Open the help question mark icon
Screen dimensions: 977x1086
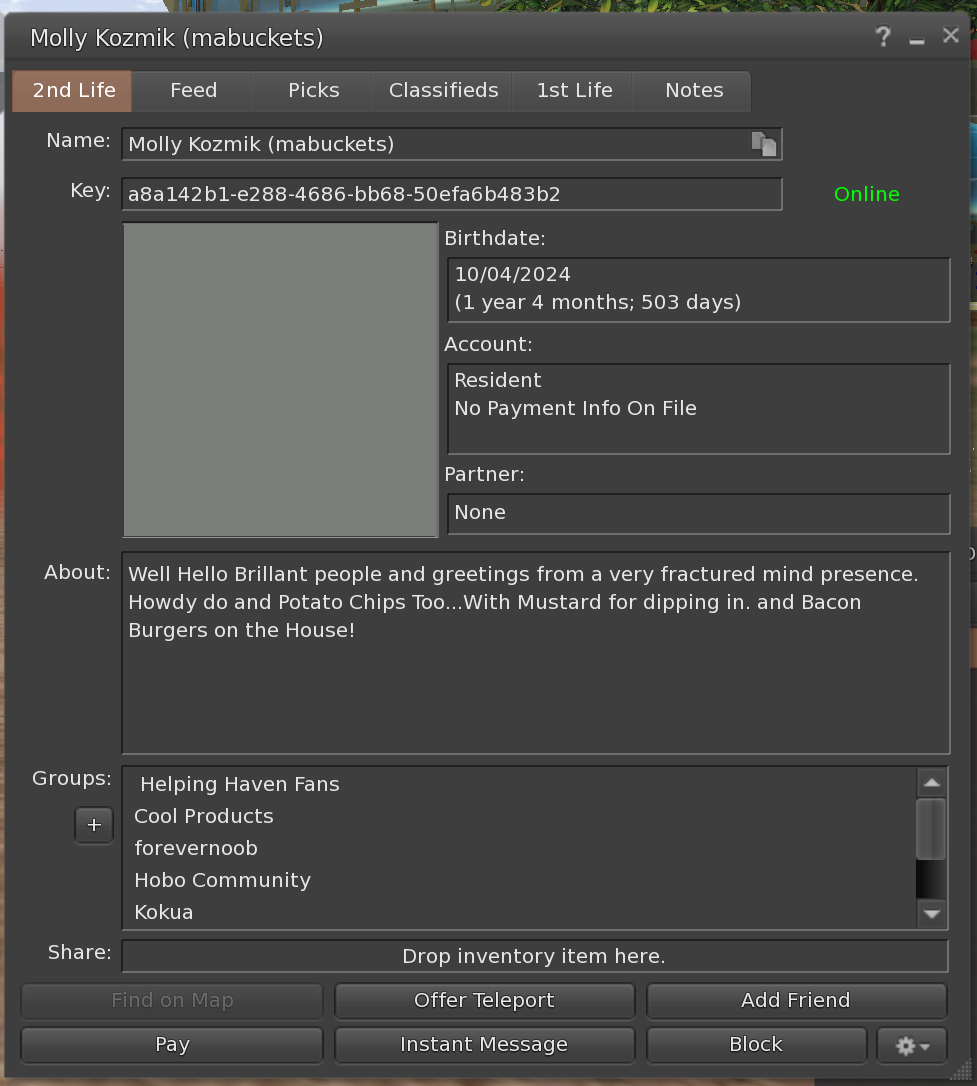pyautogui.click(x=882, y=37)
